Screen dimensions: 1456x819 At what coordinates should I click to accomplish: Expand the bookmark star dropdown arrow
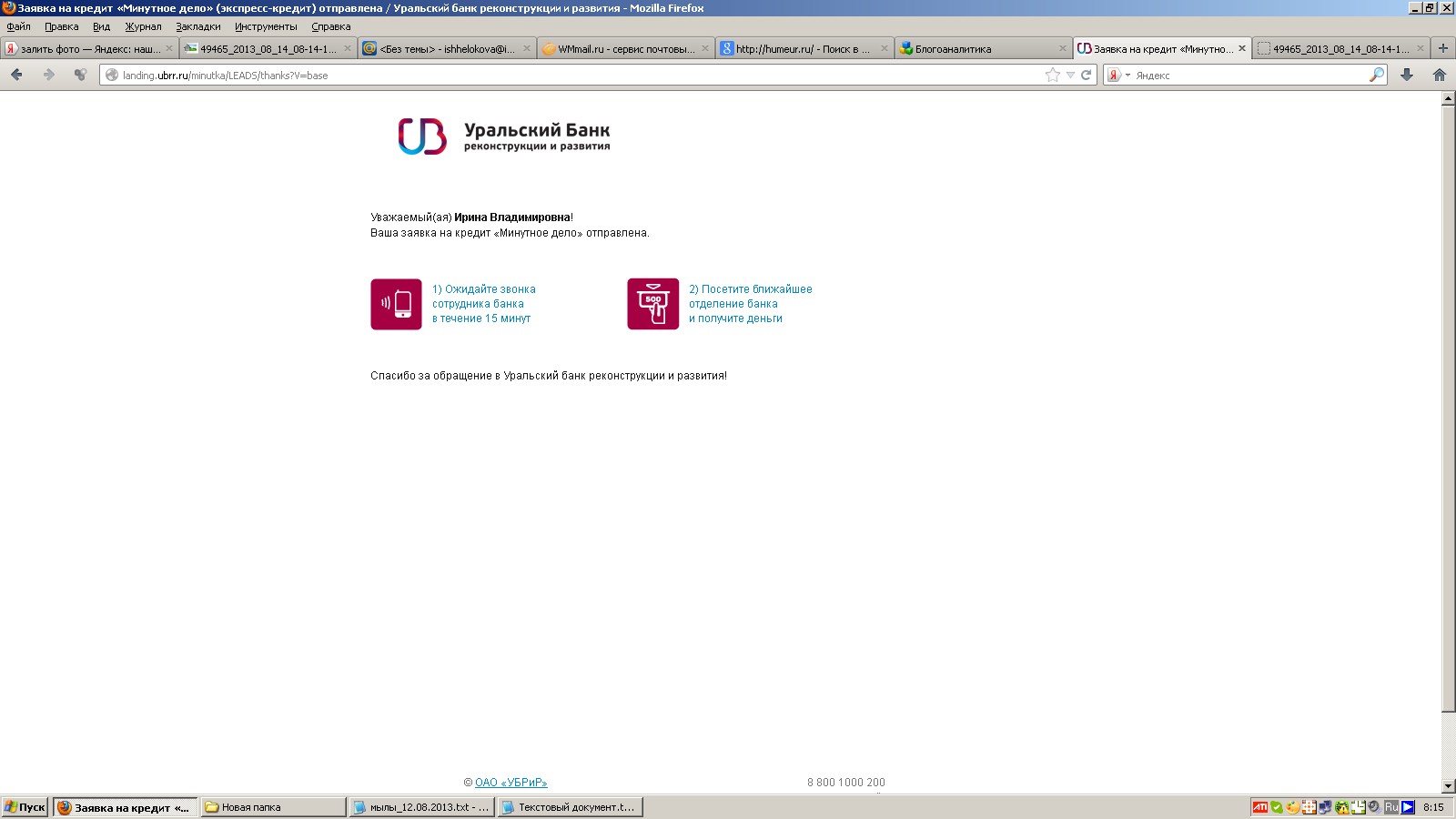[x=1070, y=75]
